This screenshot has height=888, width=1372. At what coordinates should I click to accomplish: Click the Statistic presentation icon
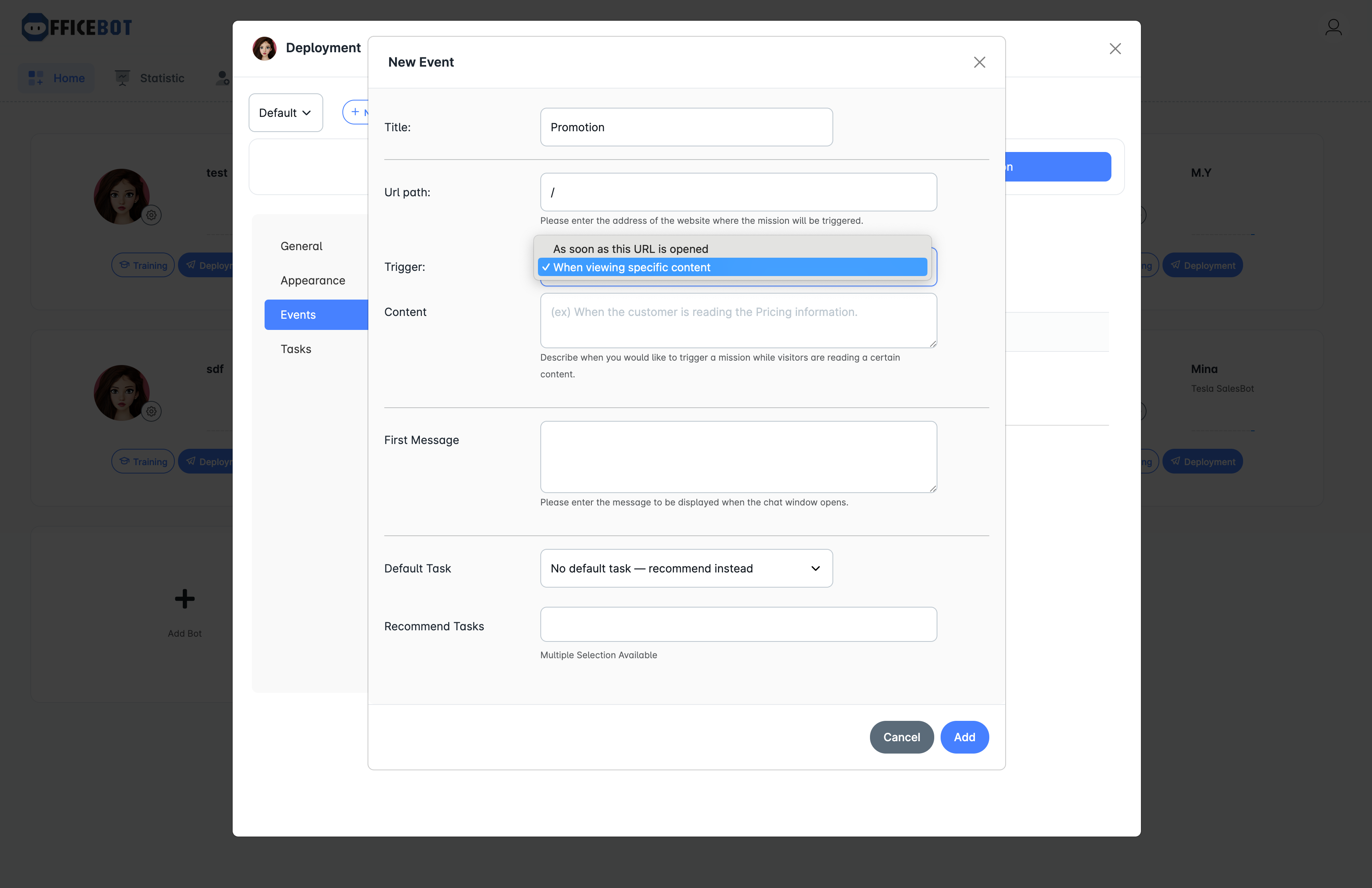coord(122,78)
